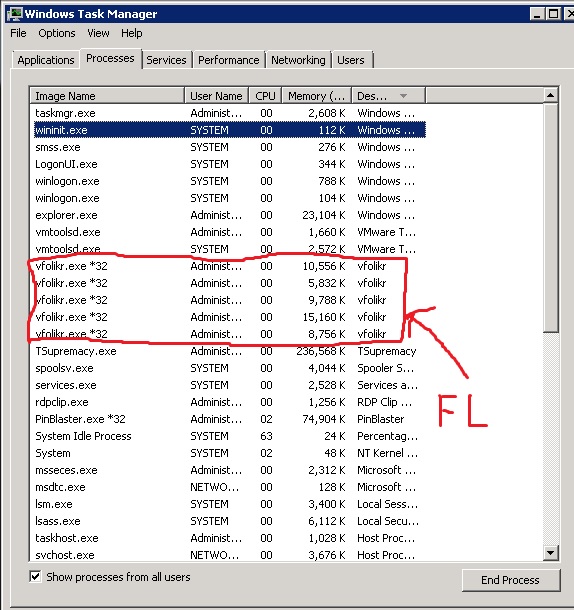Select the msseces.exe process

pos(228,470)
